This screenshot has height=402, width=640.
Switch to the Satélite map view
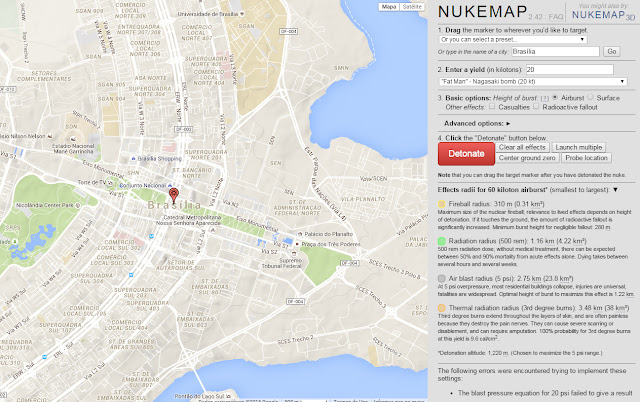click(412, 7)
